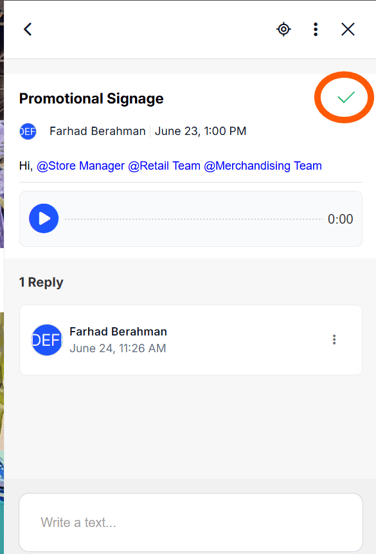Click the June 23, 1:00 PM timestamp
Screen dimensions: 376x554
click(x=200, y=131)
